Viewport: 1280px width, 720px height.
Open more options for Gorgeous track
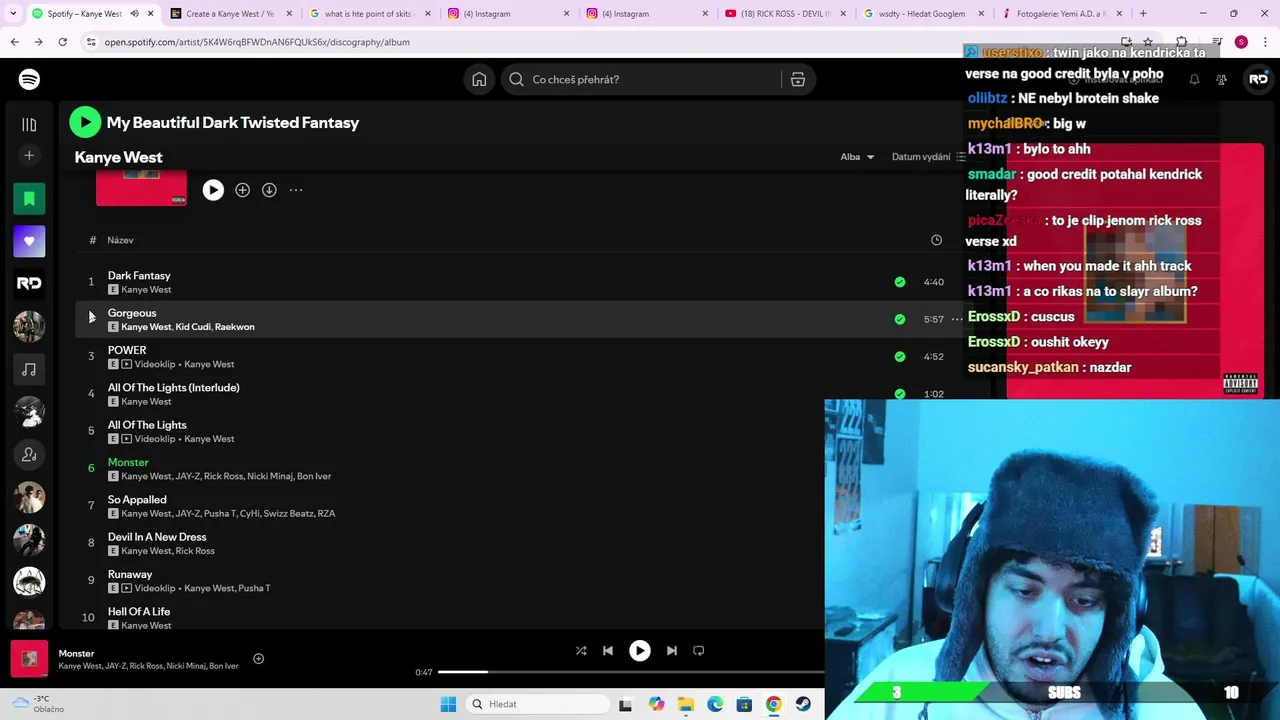point(957,319)
